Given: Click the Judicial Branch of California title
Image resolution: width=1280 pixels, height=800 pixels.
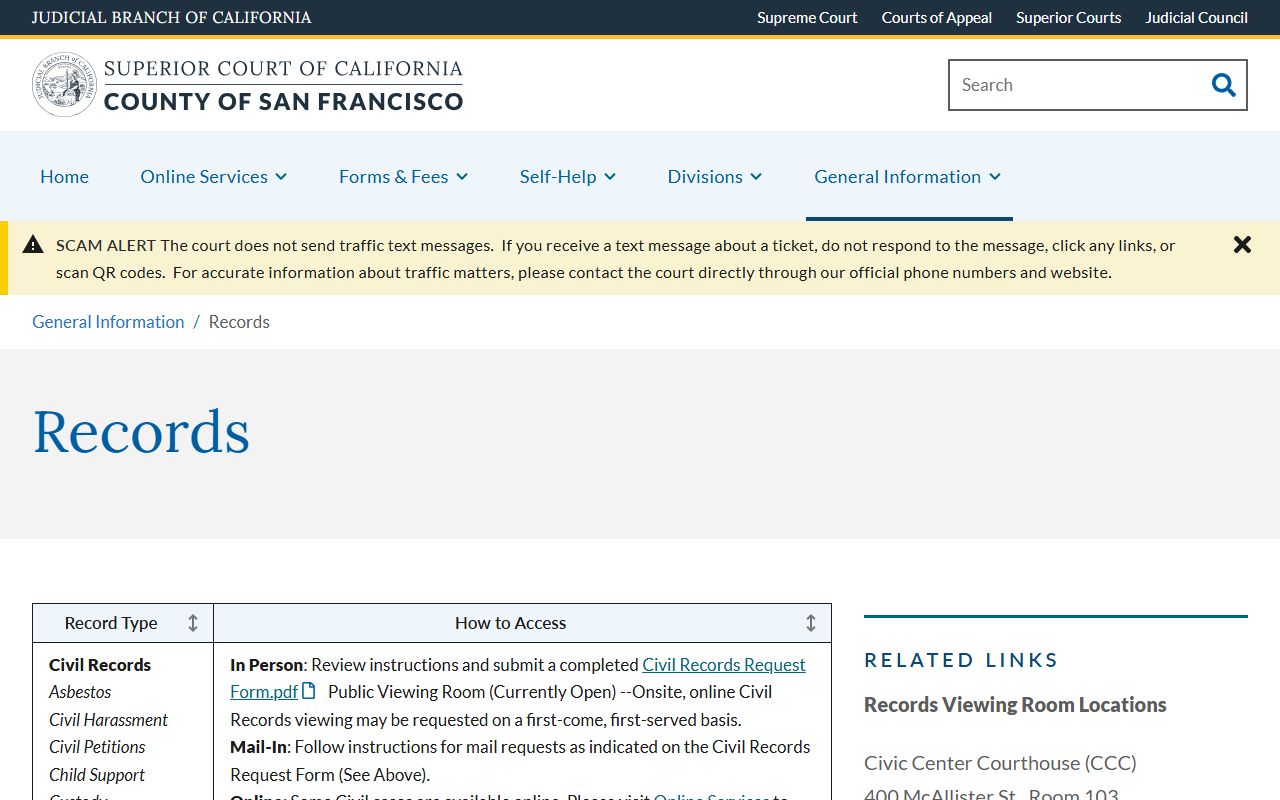Looking at the screenshot, I should click(x=171, y=17).
